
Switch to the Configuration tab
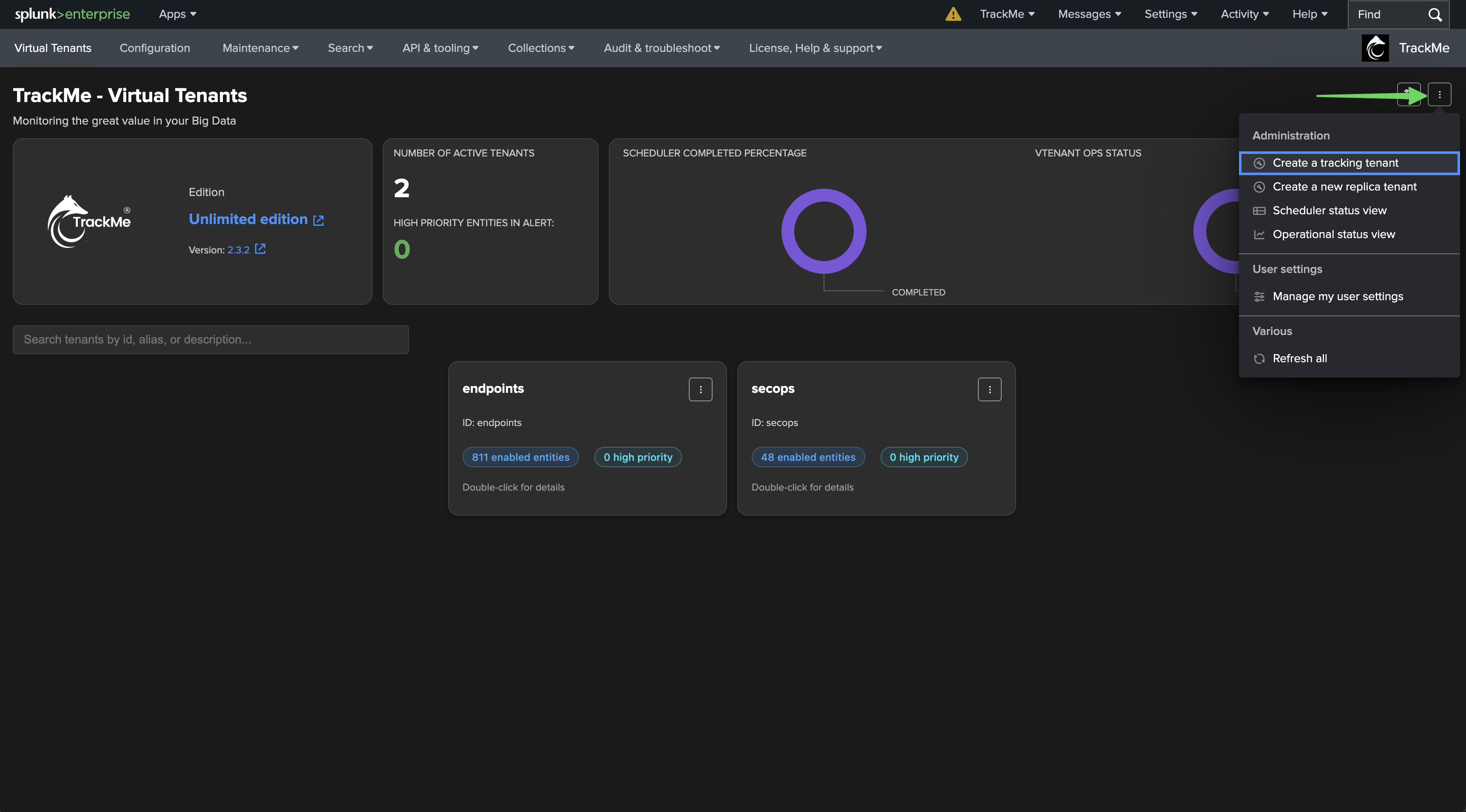coord(155,48)
